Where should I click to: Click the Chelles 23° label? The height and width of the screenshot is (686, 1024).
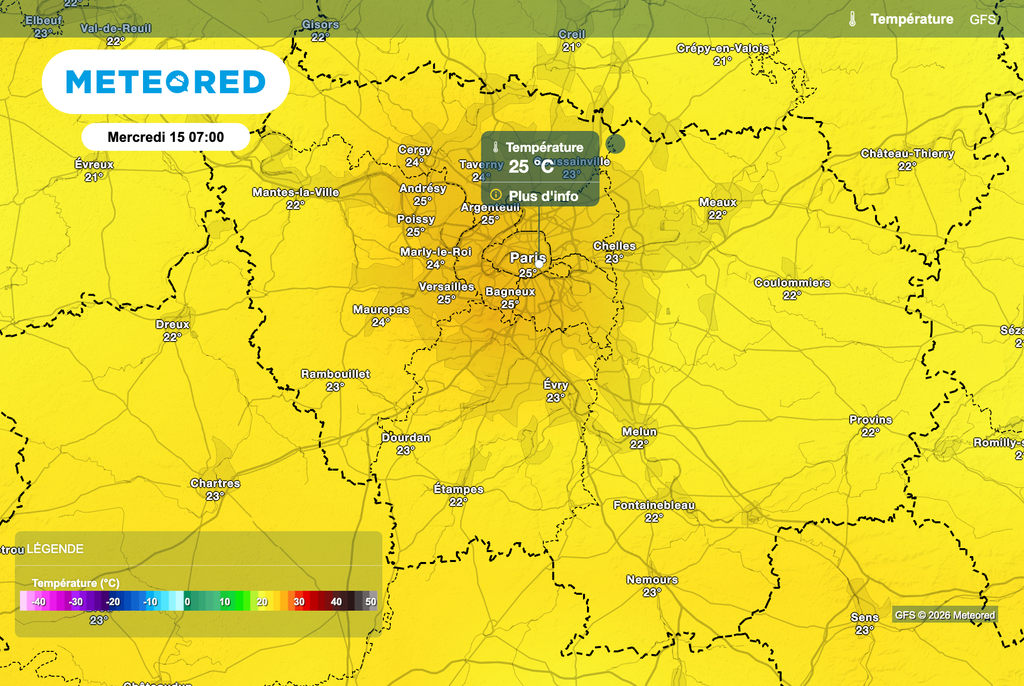(x=614, y=252)
